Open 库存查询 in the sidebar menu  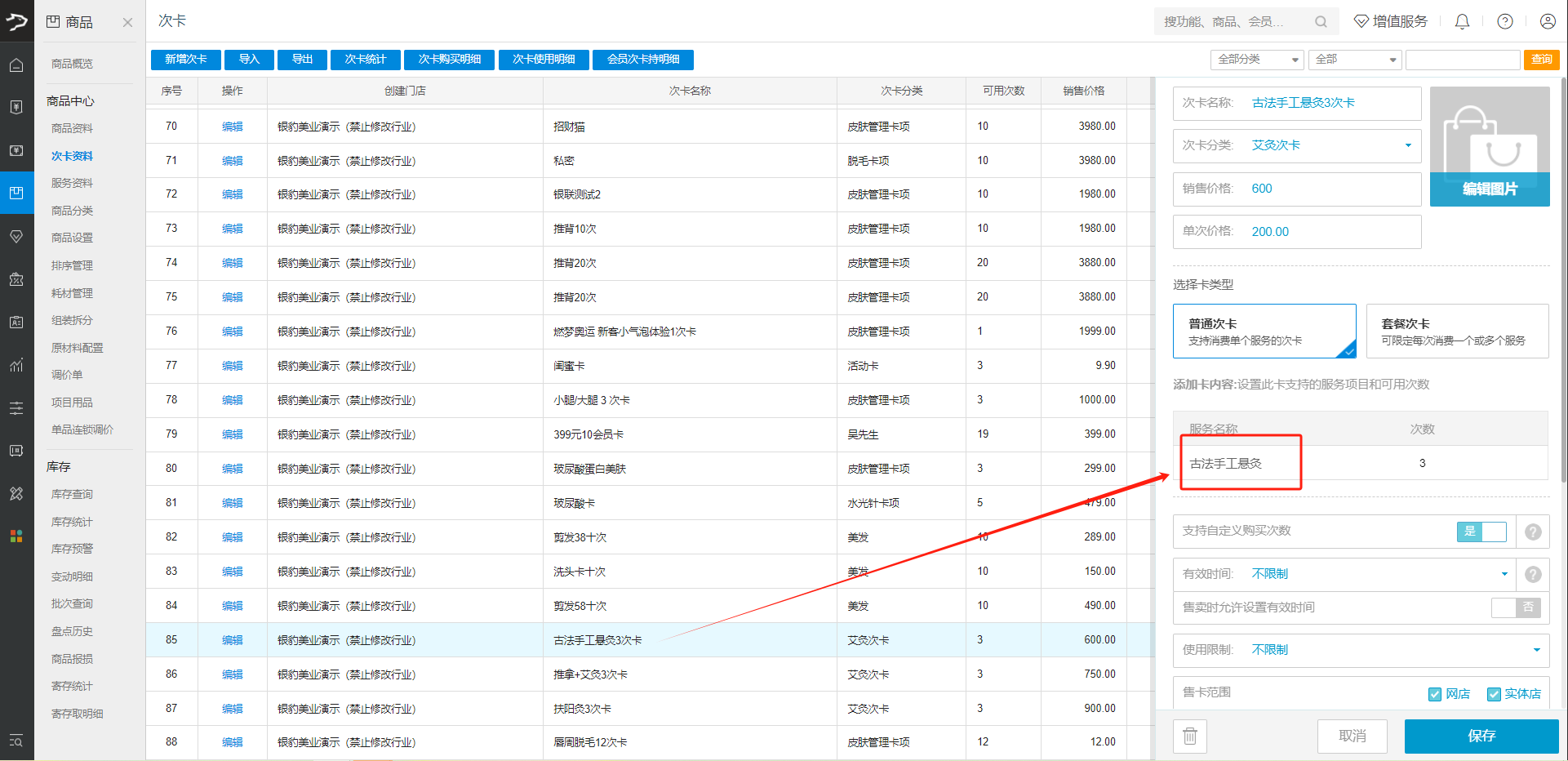pyautogui.click(x=72, y=495)
